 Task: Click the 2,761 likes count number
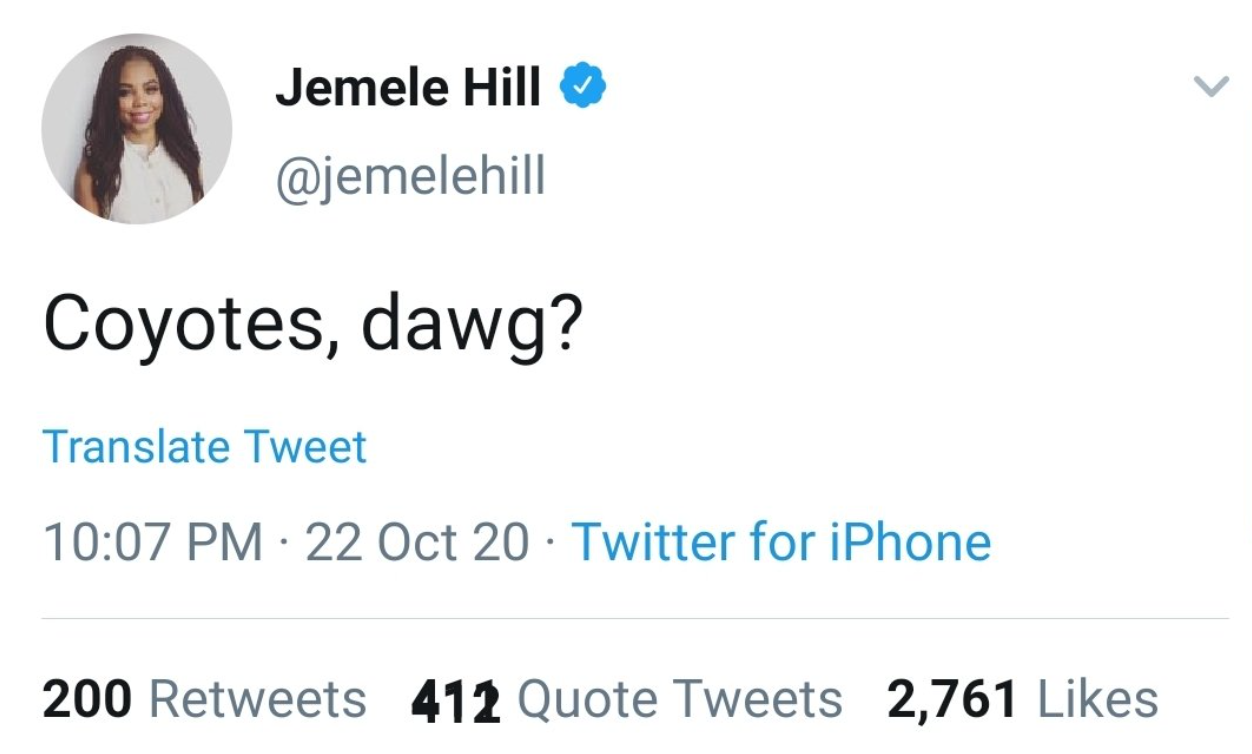[951, 699]
